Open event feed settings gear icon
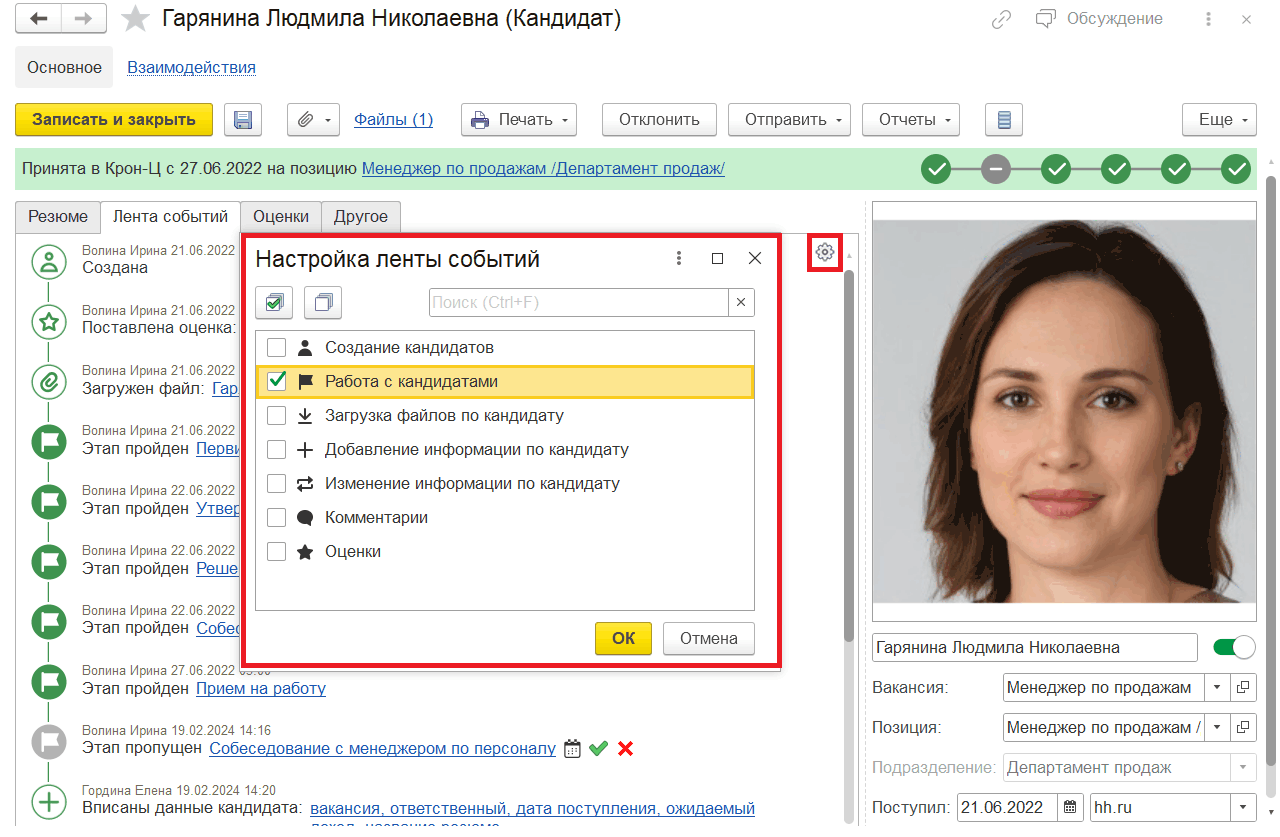 coord(825,252)
